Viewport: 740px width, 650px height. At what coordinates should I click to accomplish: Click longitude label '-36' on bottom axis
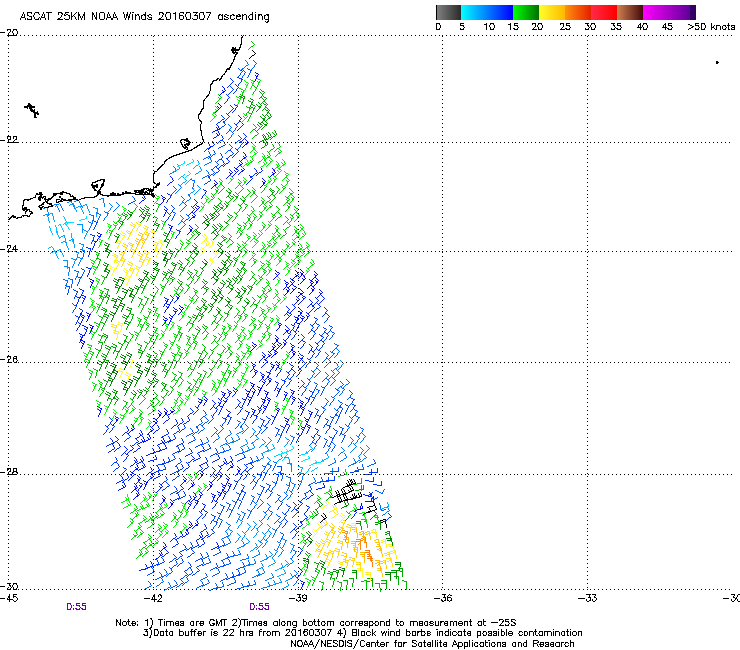point(442,598)
